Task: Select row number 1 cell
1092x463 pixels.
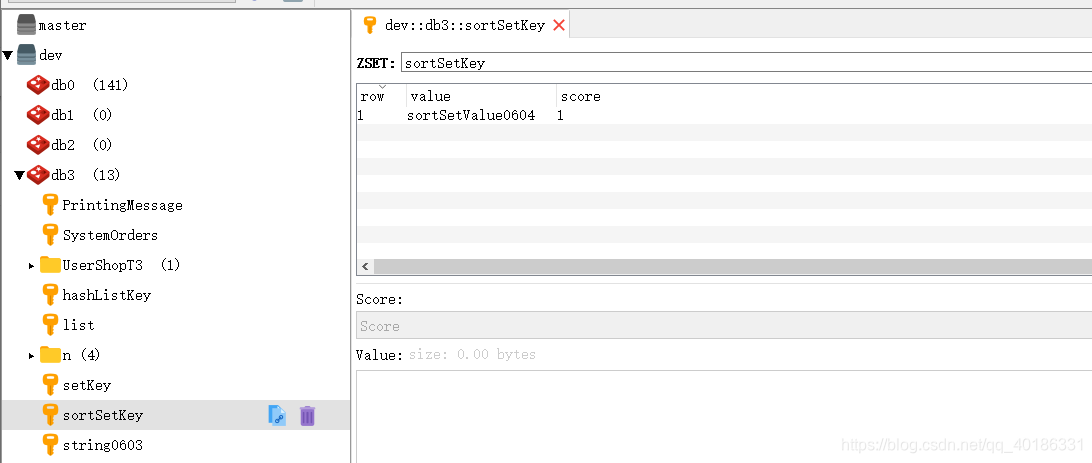Action: (x=361, y=116)
